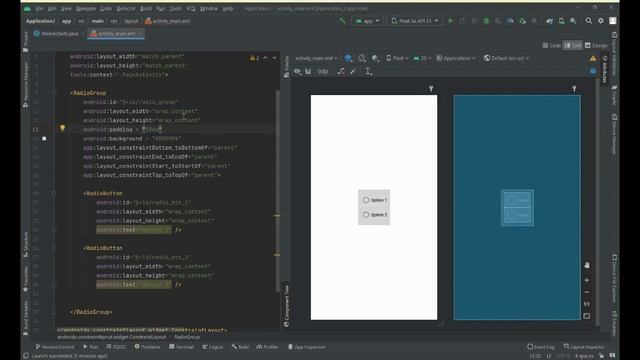Switch the editor to Split view mode
The height and width of the screenshot is (360, 640).
click(x=572, y=45)
